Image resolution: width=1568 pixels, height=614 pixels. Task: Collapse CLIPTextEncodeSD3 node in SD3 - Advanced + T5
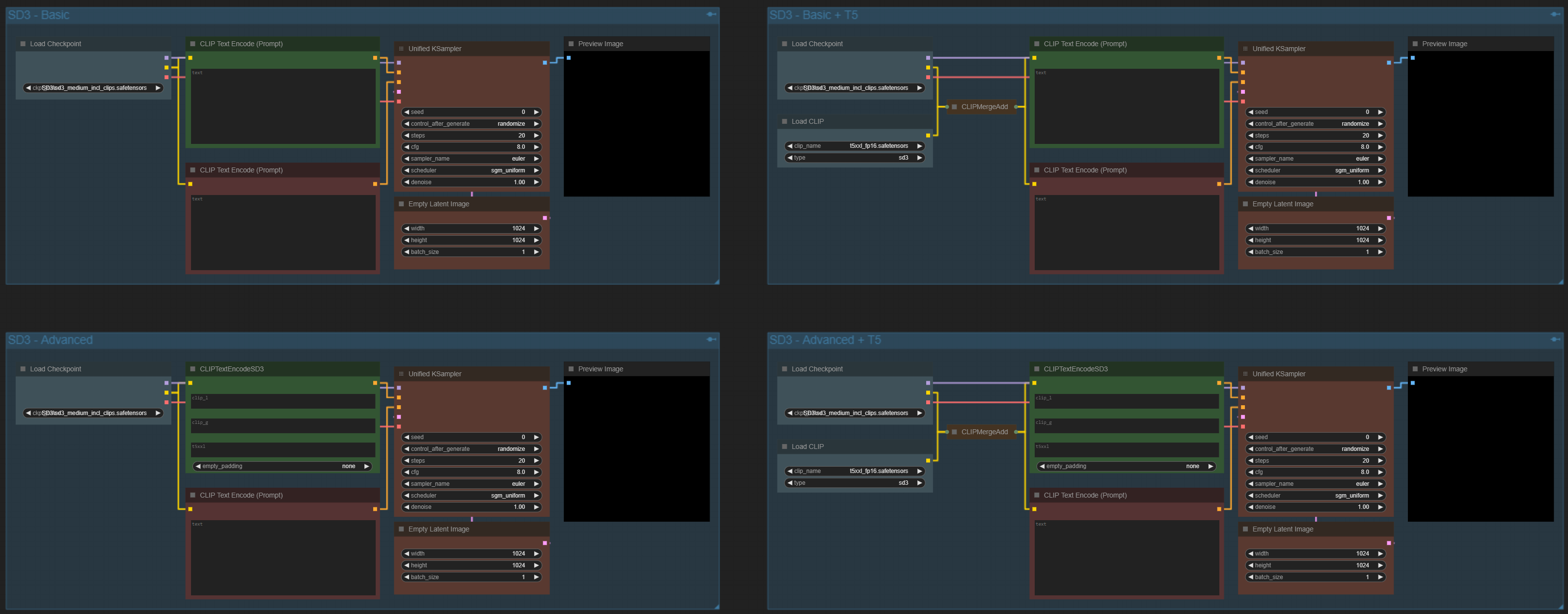[1037, 369]
